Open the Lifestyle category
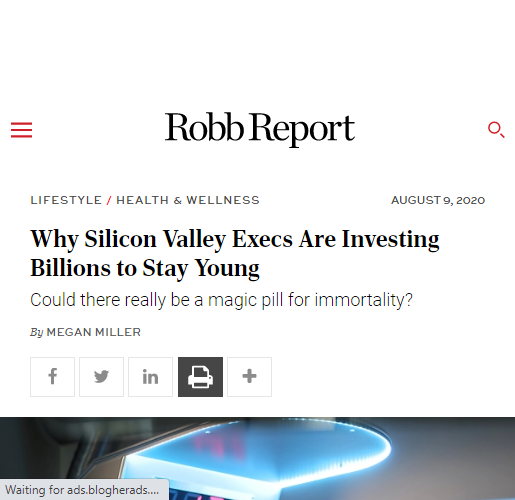Screen dimensions: 515x500 [x=66, y=200]
